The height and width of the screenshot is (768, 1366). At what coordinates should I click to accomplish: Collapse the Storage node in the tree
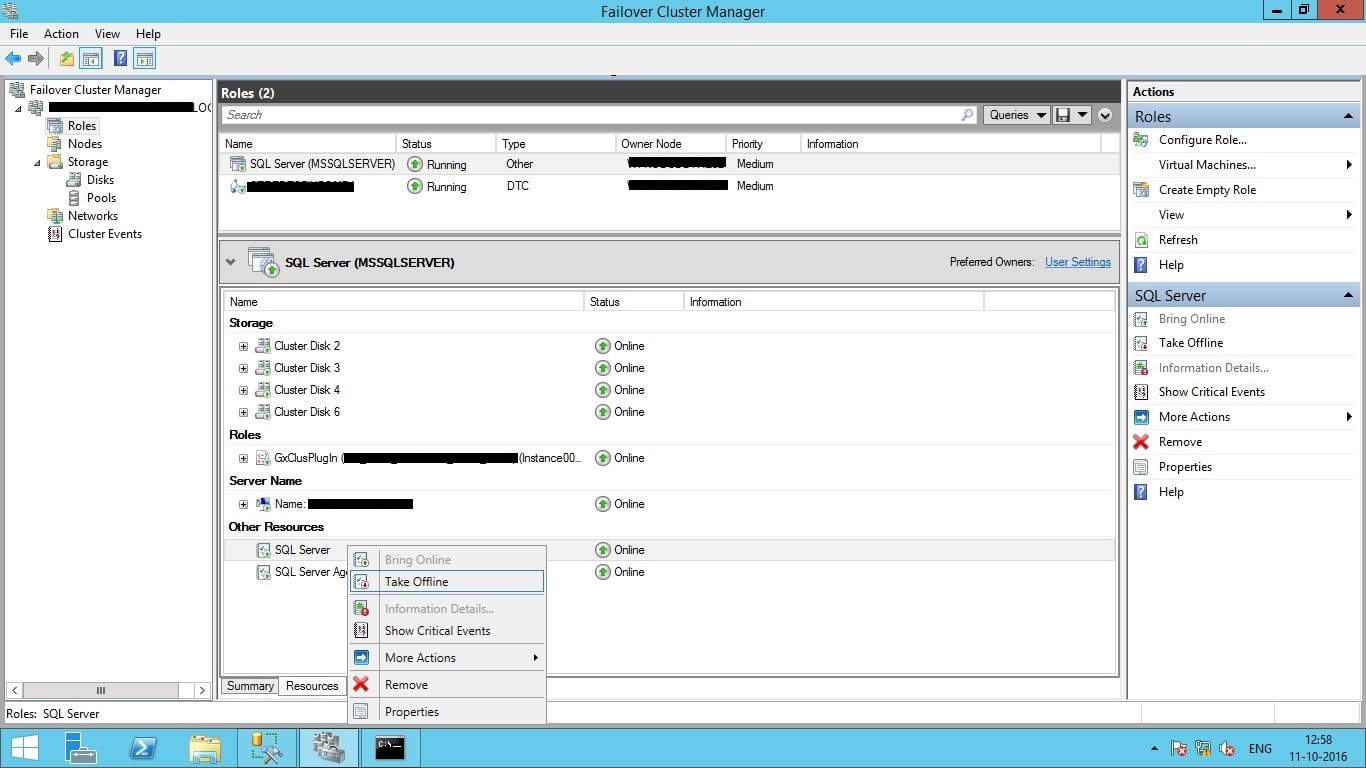click(37, 162)
